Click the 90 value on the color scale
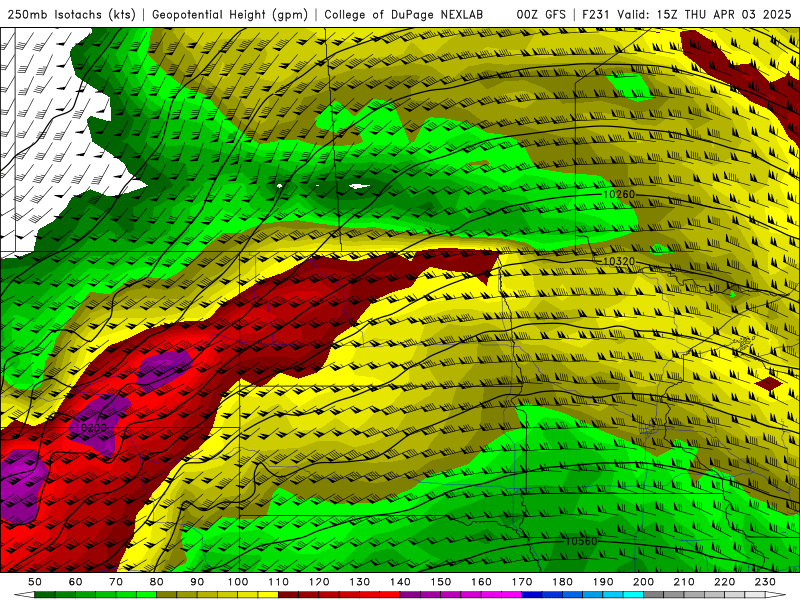The image size is (800, 600). pyautogui.click(x=197, y=582)
